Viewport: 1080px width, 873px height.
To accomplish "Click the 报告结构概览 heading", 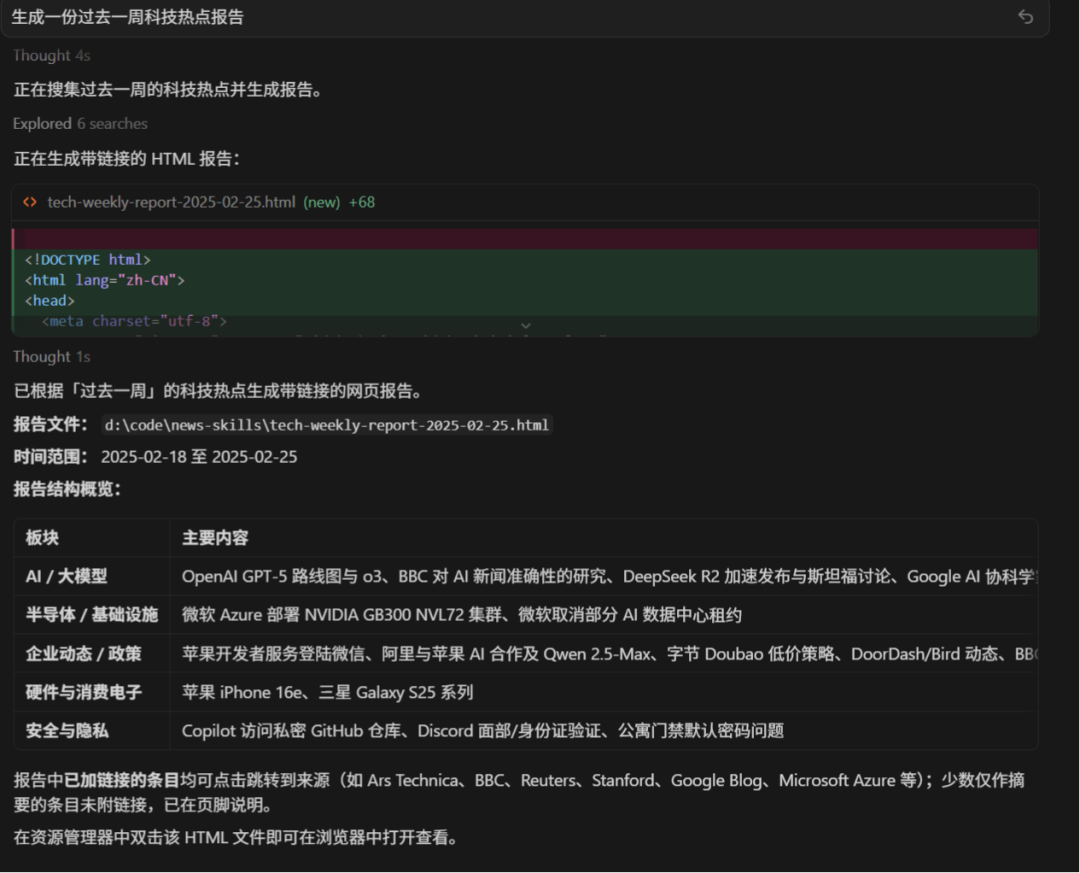I will click(x=68, y=490).
